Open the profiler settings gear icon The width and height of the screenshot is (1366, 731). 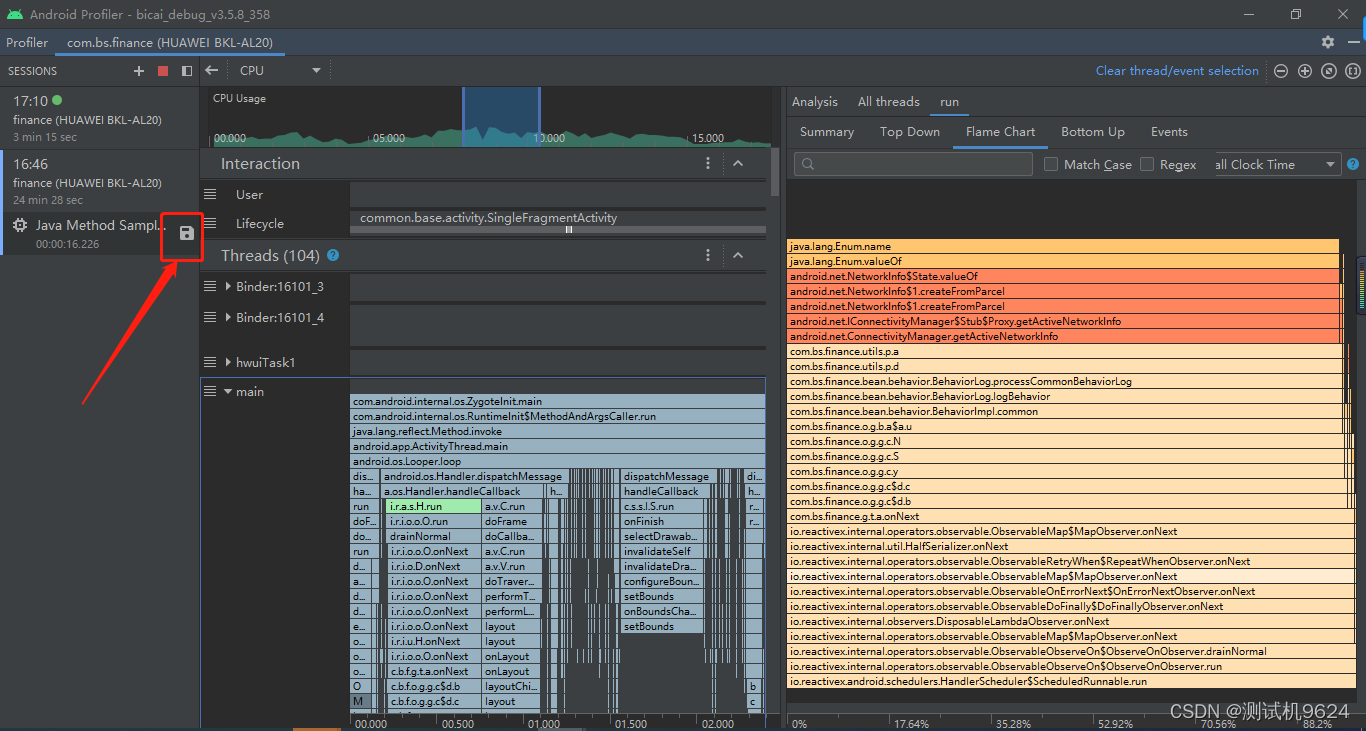pos(1328,42)
